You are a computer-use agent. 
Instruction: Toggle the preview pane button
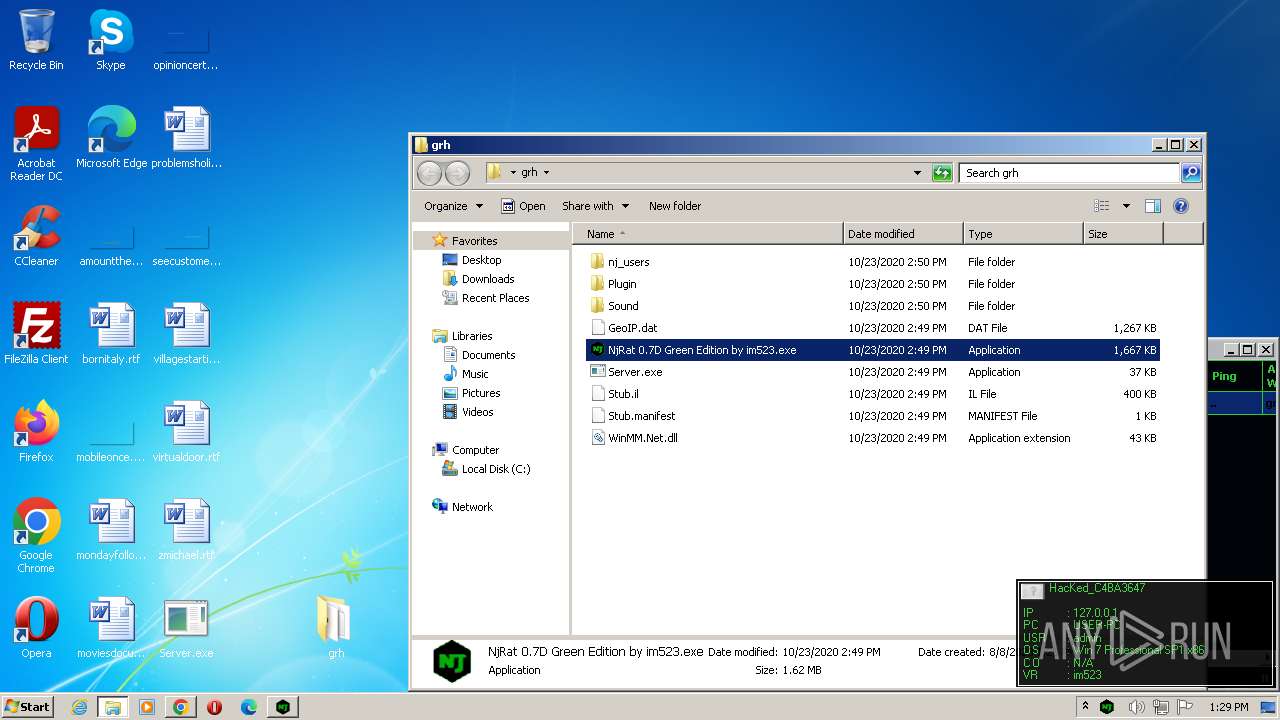[x=1152, y=206]
